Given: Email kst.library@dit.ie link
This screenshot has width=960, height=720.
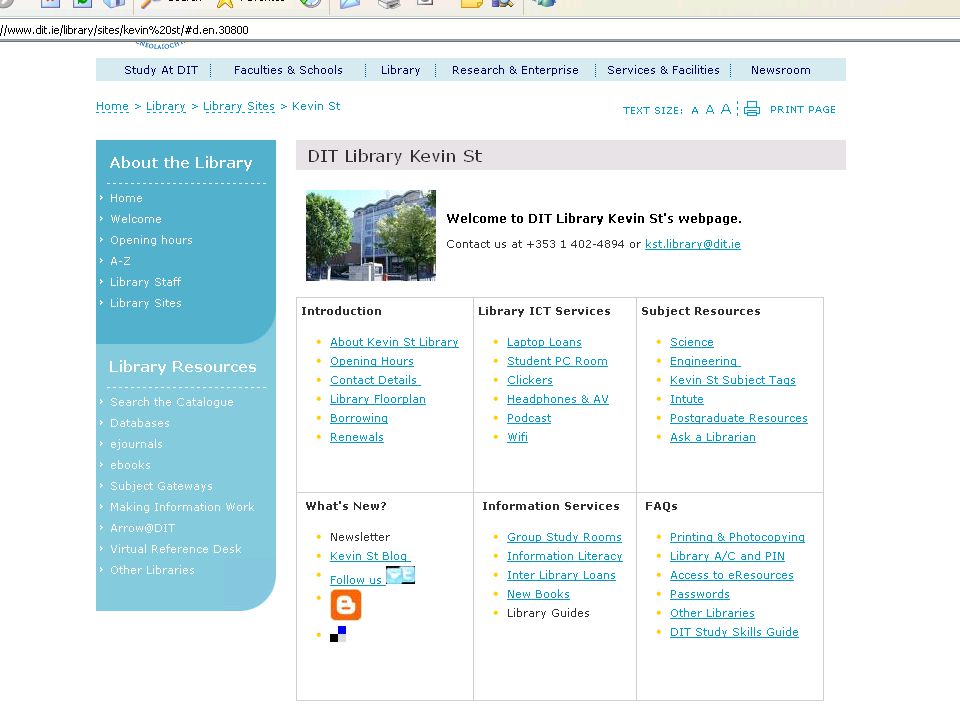Looking at the screenshot, I should coord(692,244).
